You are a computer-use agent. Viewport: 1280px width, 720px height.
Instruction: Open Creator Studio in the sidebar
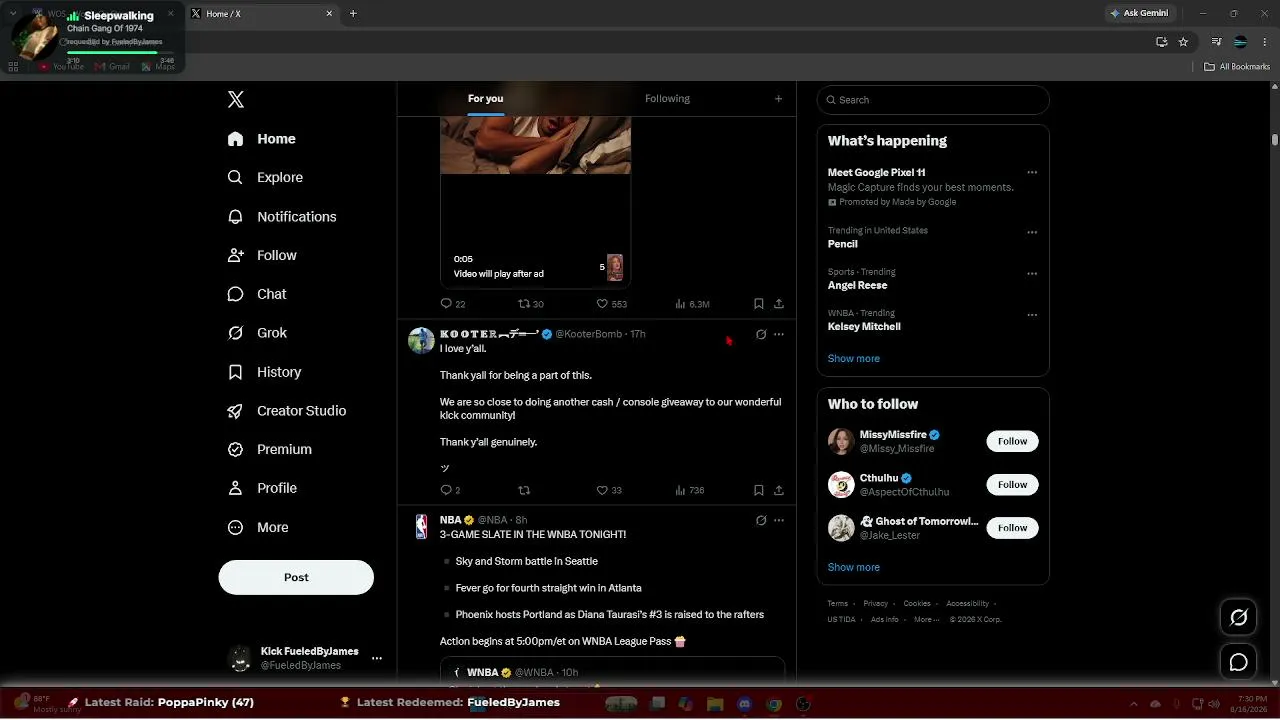coord(287,411)
